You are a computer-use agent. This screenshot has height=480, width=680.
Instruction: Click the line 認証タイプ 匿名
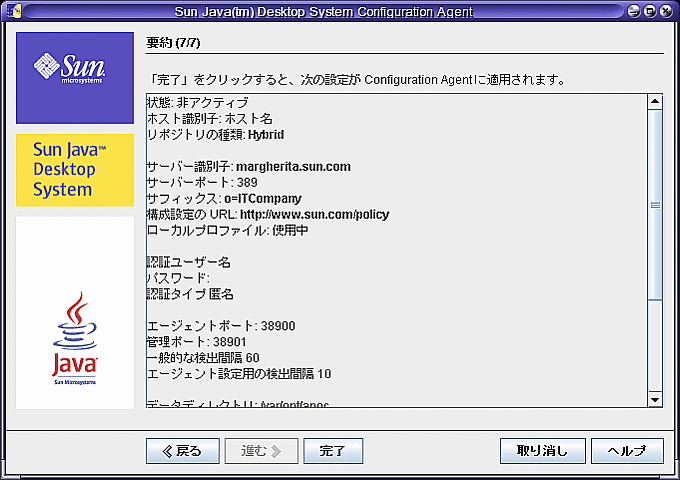[x=190, y=294]
